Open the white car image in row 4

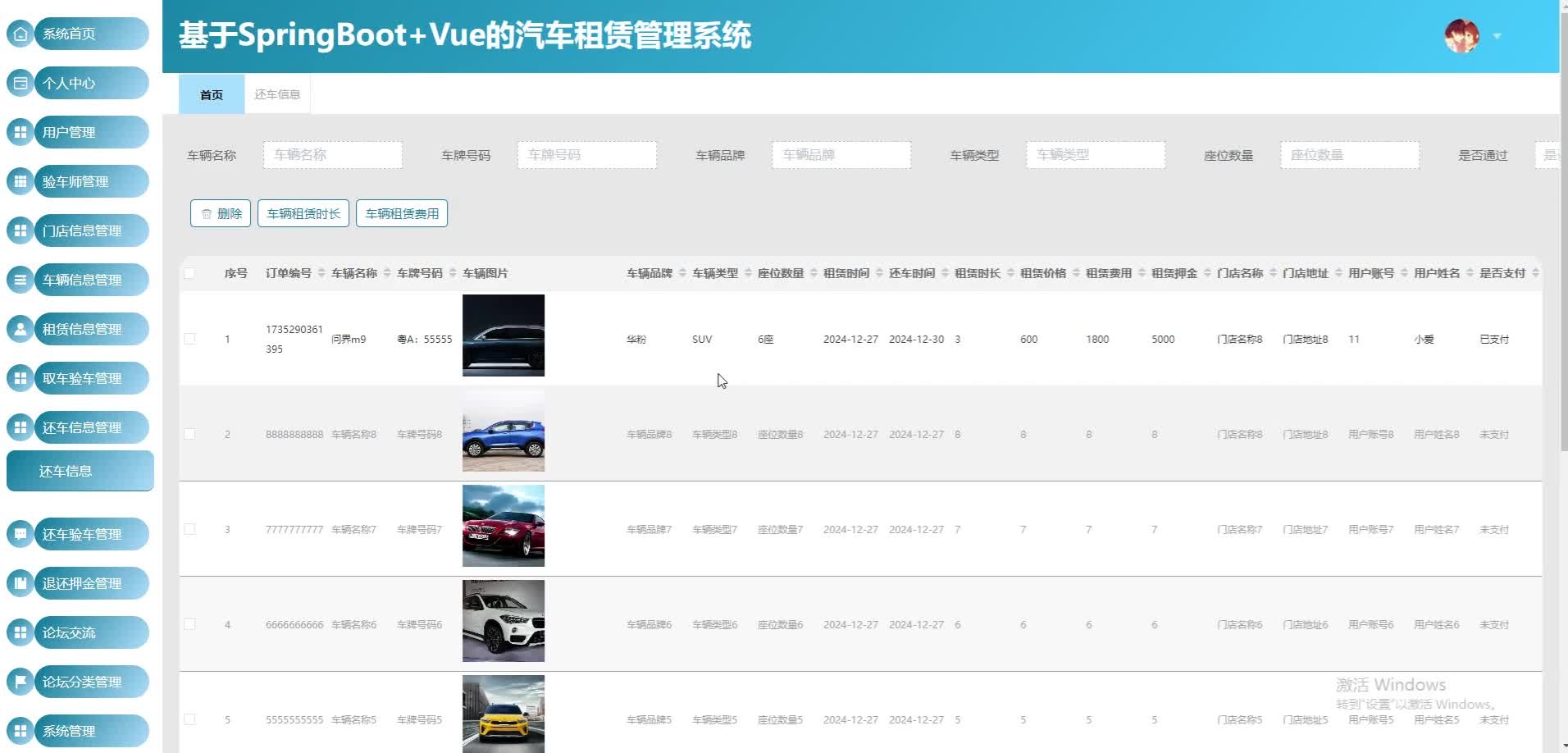coord(504,621)
